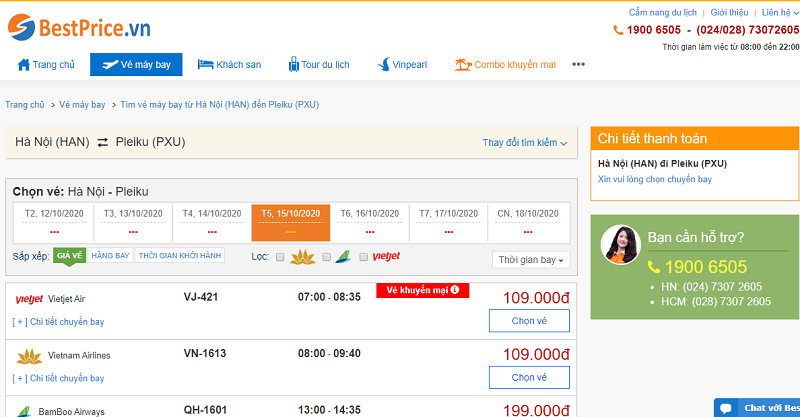Click the luggage icon beside Tour du lịch
800x417 pixels.
(293, 64)
